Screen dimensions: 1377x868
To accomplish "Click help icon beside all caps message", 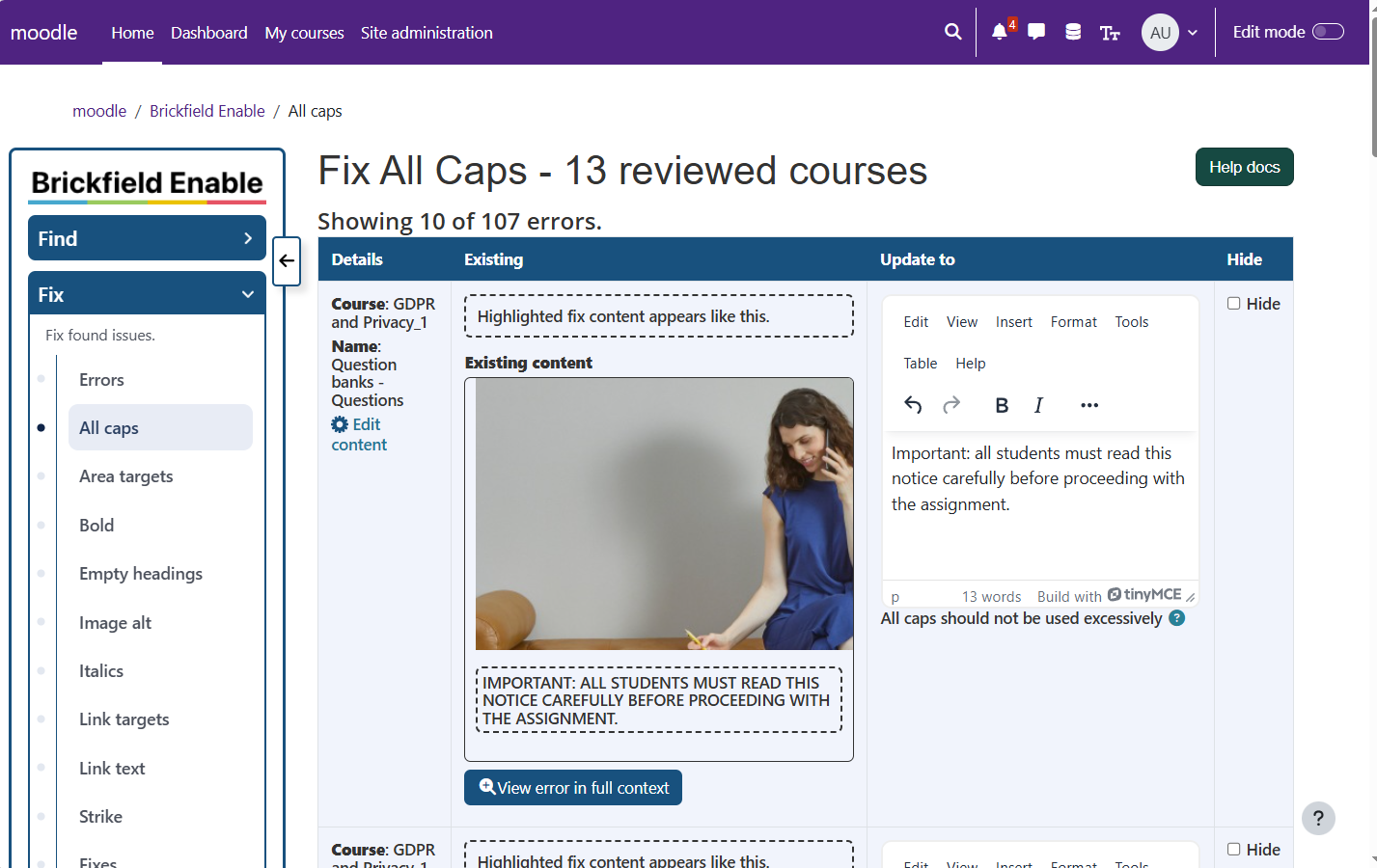I will pyautogui.click(x=1176, y=618).
